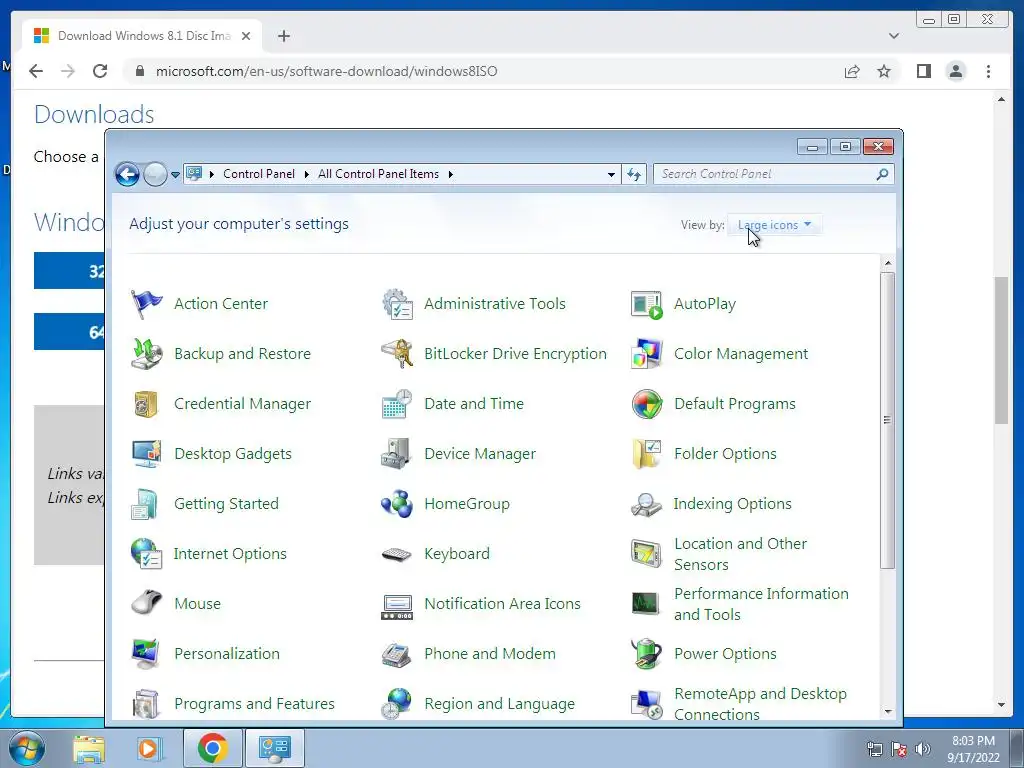Share this page from Chrome toolbar

pos(852,71)
